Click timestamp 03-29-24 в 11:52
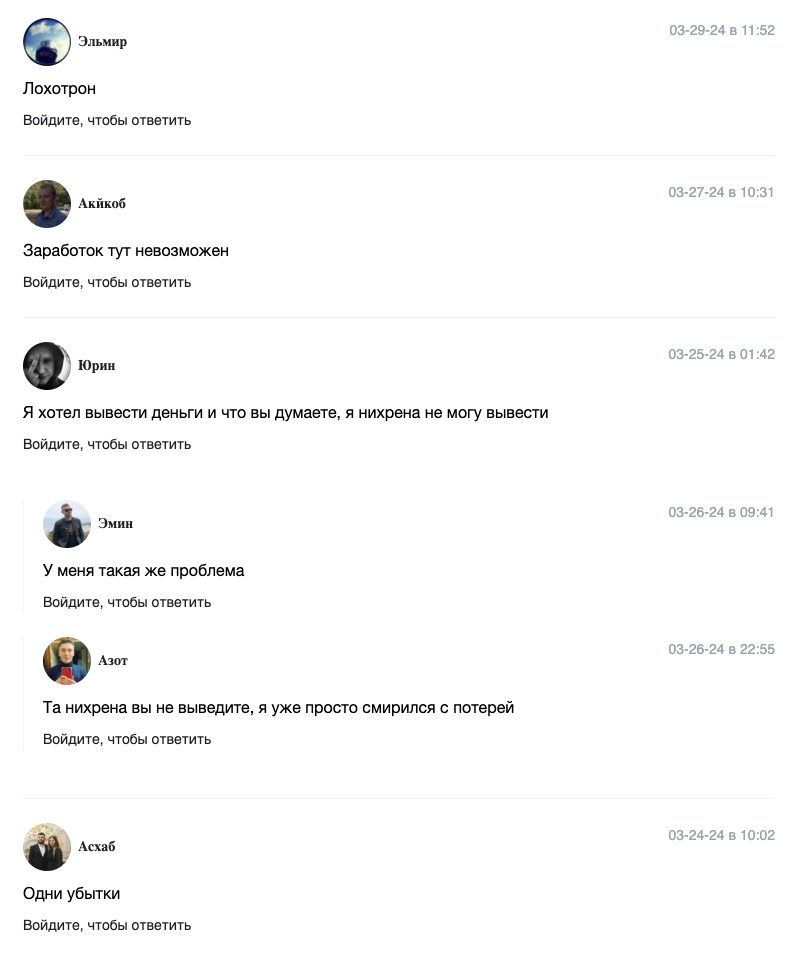The width and height of the screenshot is (808, 955). pos(722,30)
